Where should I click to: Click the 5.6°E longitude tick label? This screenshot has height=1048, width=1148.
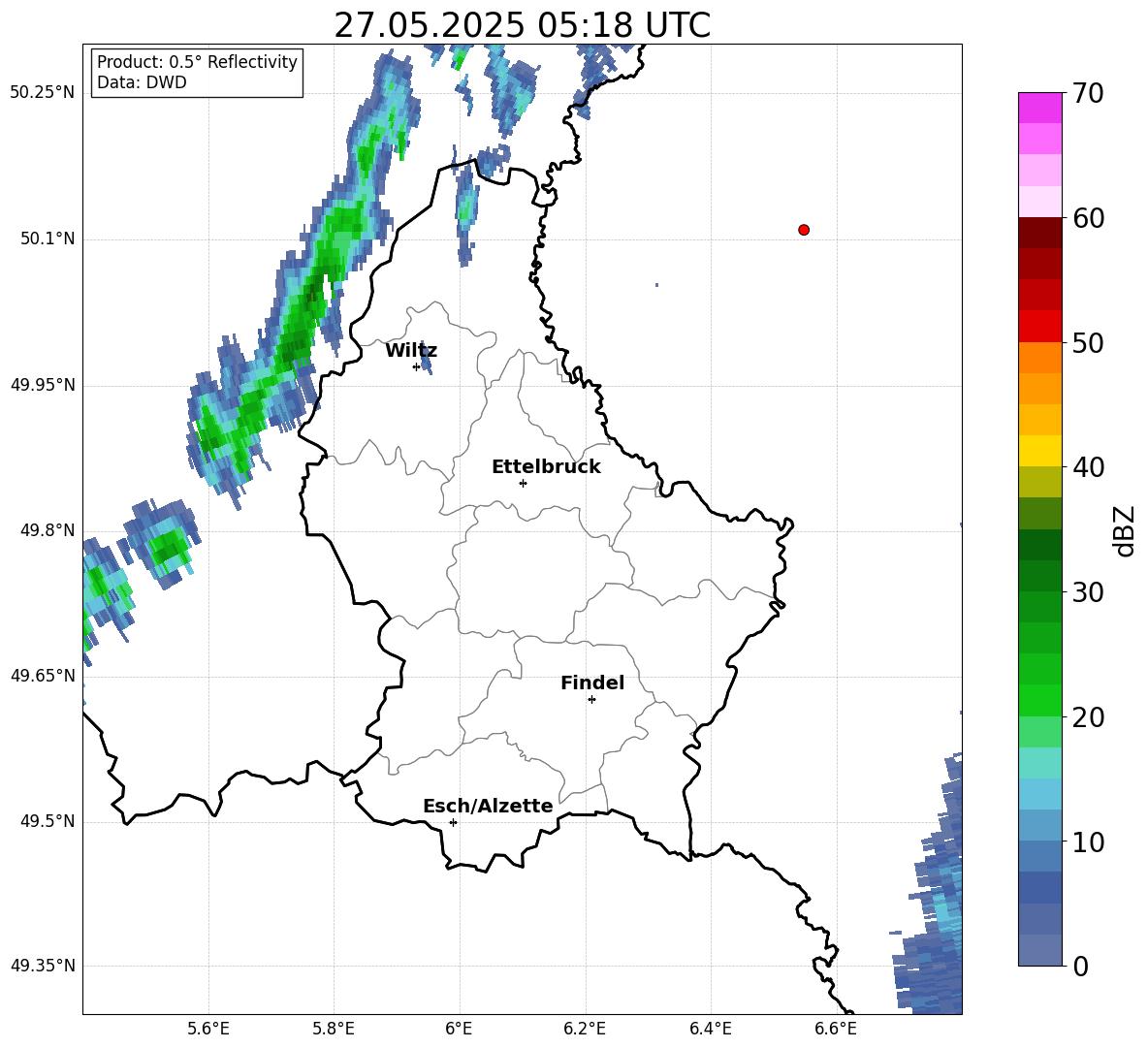tap(208, 1029)
